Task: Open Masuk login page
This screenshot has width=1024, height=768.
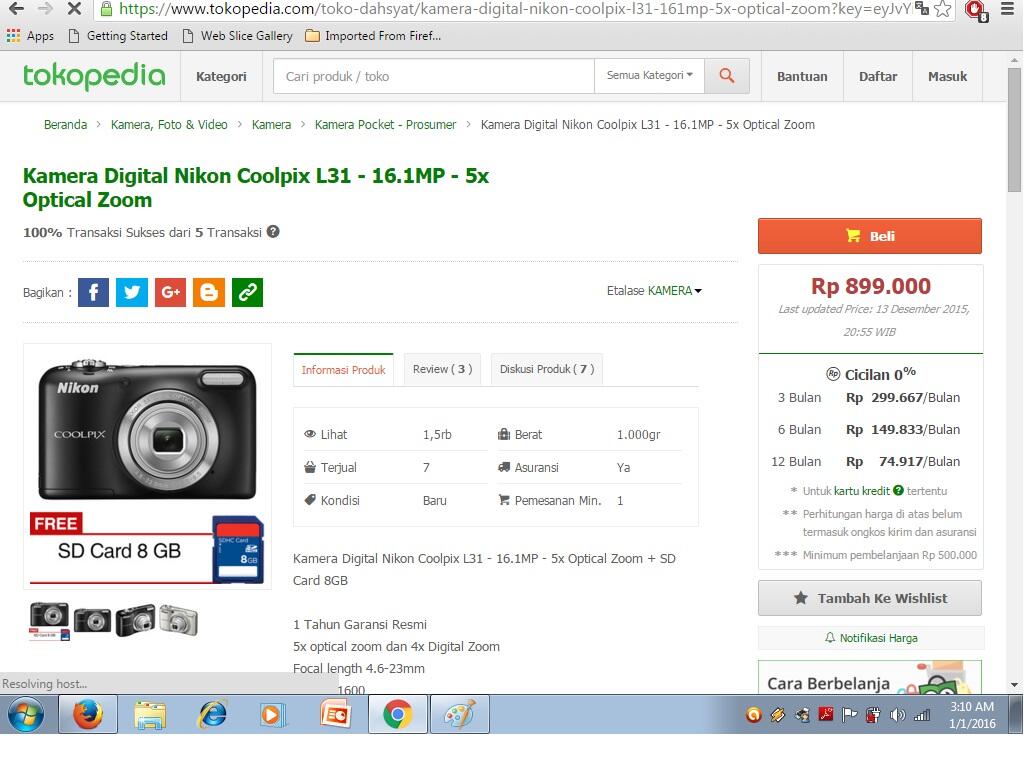Action: 947,76
